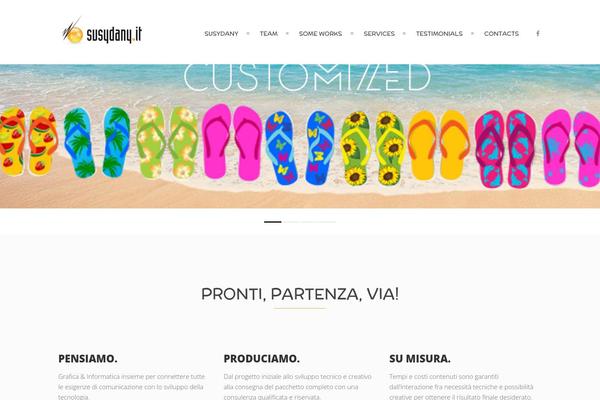Screen dimensions: 600x400
Task: Select the active dark slide indicator
Action: tap(272, 222)
